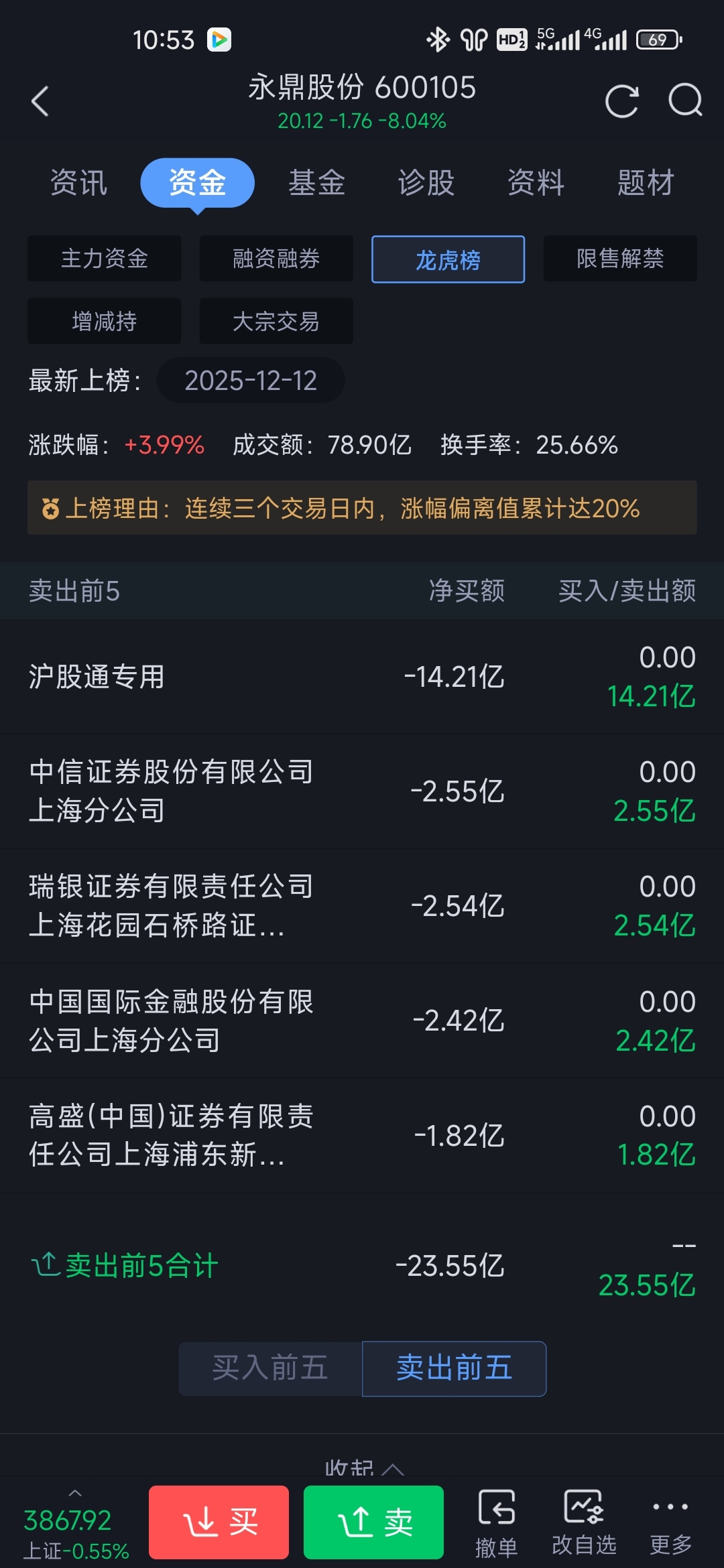Open the 2025-12-12 date selector

tap(251, 380)
